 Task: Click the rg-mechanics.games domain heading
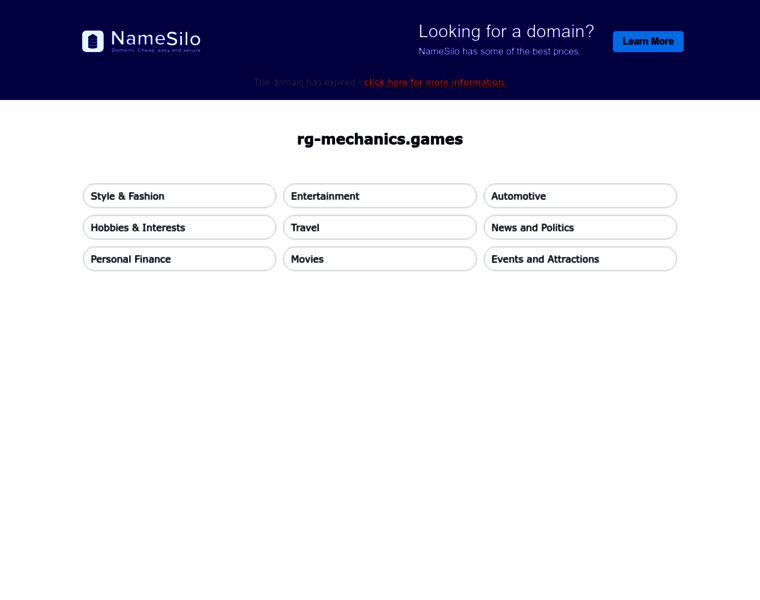pos(380,139)
